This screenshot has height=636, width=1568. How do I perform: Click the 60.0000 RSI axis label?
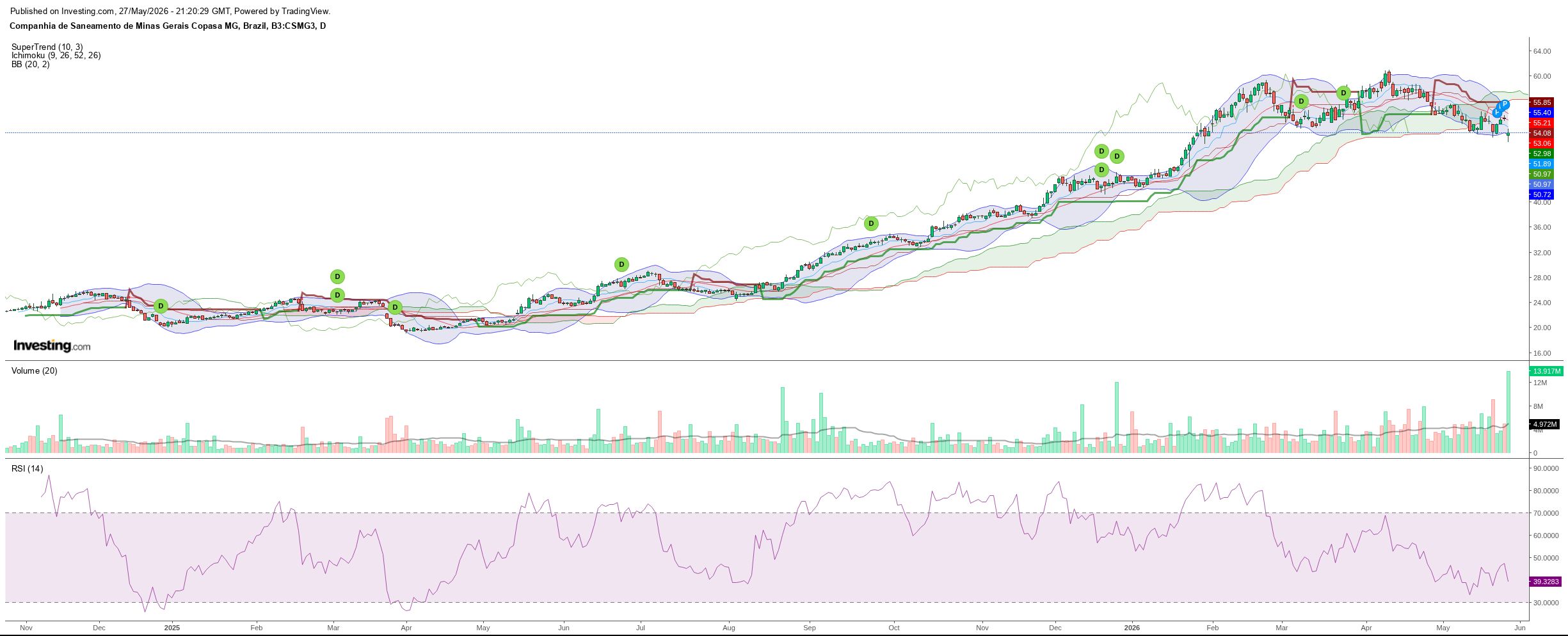click(1546, 536)
